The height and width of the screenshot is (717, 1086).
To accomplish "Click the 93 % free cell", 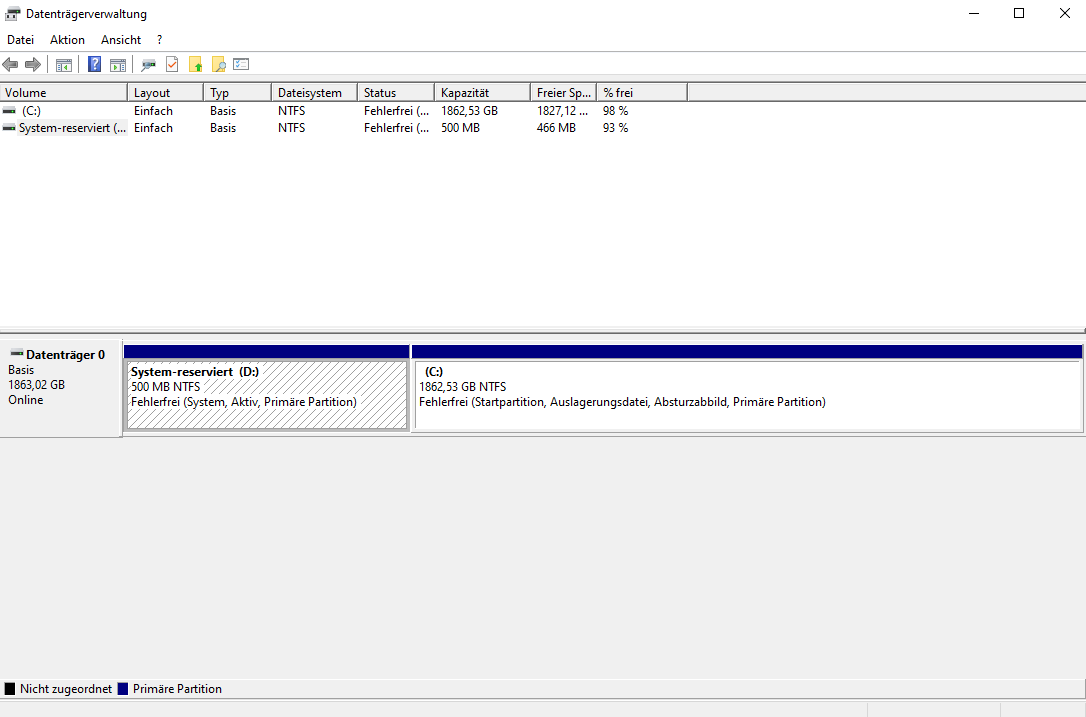I will [616, 128].
